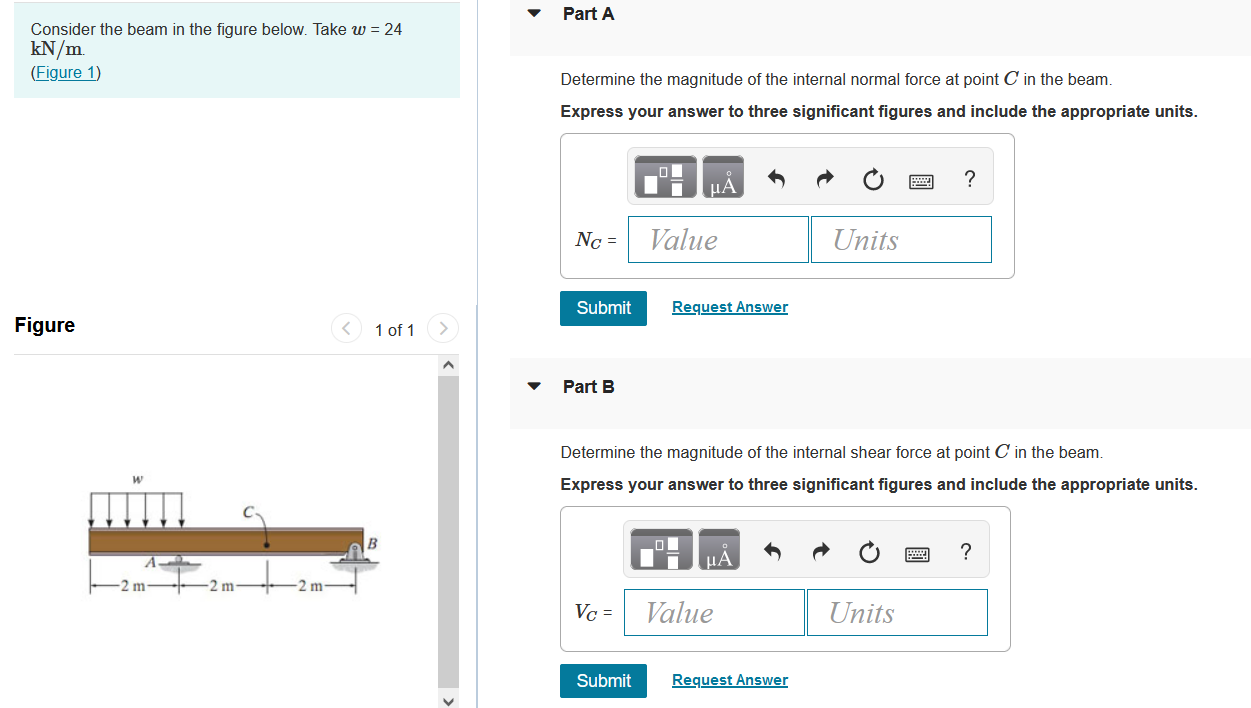The width and height of the screenshot is (1251, 708).
Task: Go to next figure arrow
Action: coord(443,329)
